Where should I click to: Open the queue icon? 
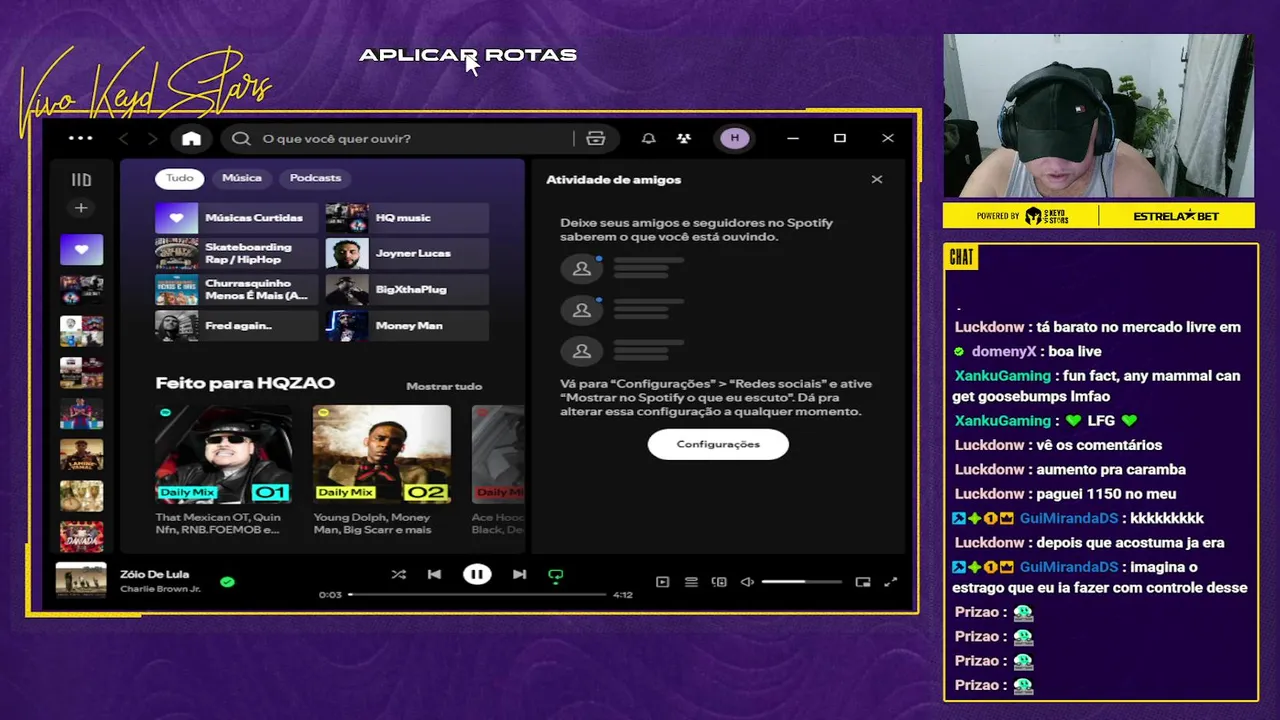(691, 582)
